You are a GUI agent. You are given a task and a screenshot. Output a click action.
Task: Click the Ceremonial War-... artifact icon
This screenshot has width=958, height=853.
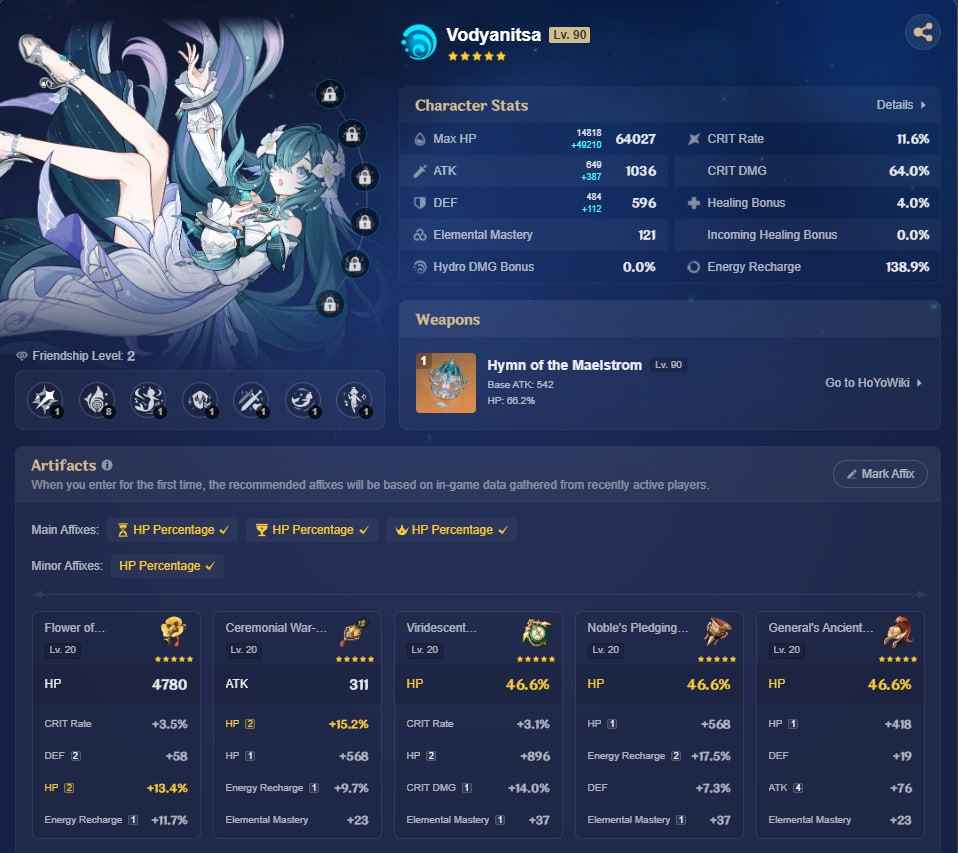pos(354,631)
